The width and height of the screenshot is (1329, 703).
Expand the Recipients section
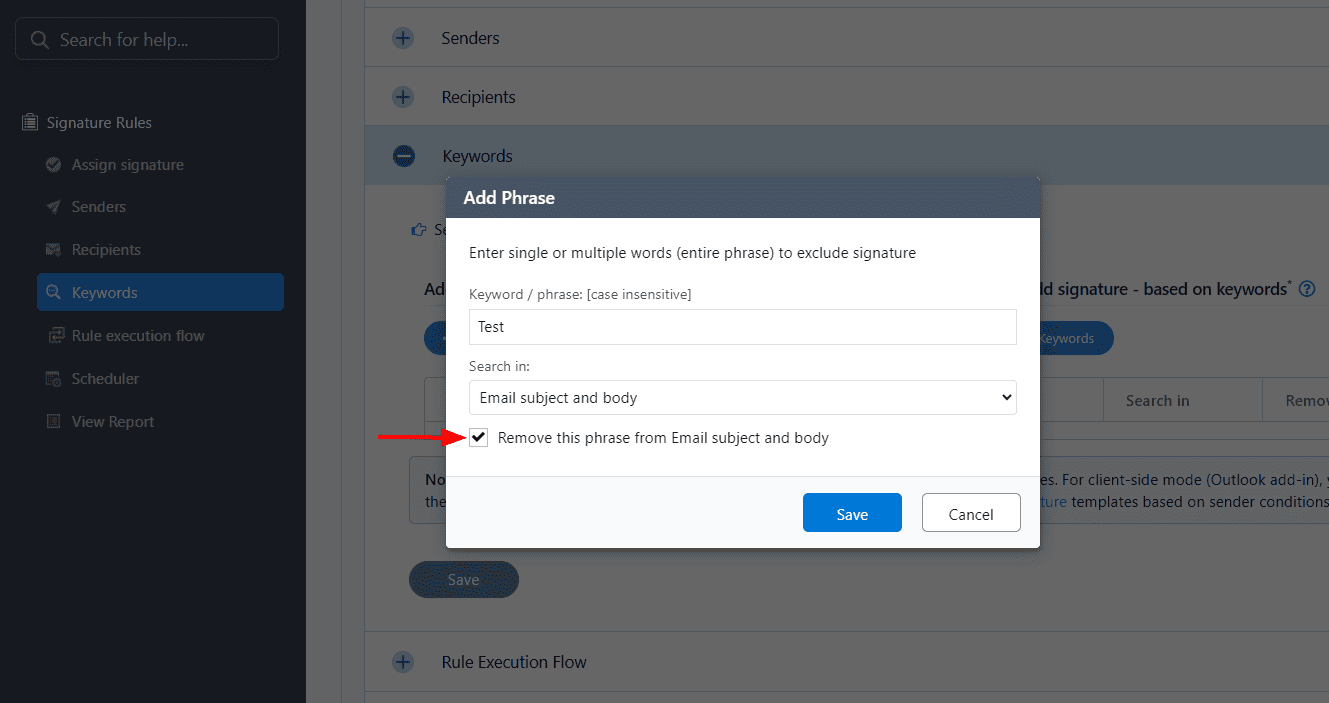pos(403,97)
